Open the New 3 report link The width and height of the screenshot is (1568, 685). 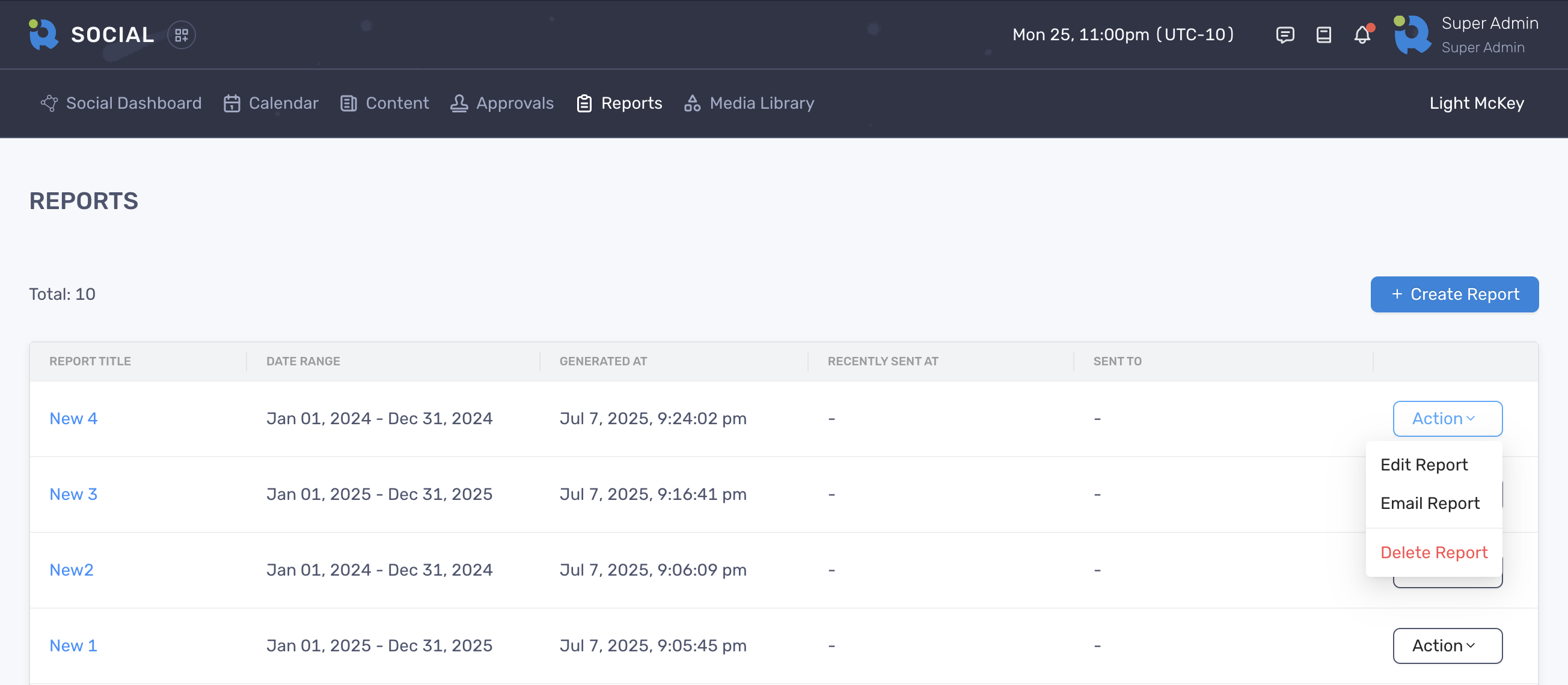[x=73, y=494]
